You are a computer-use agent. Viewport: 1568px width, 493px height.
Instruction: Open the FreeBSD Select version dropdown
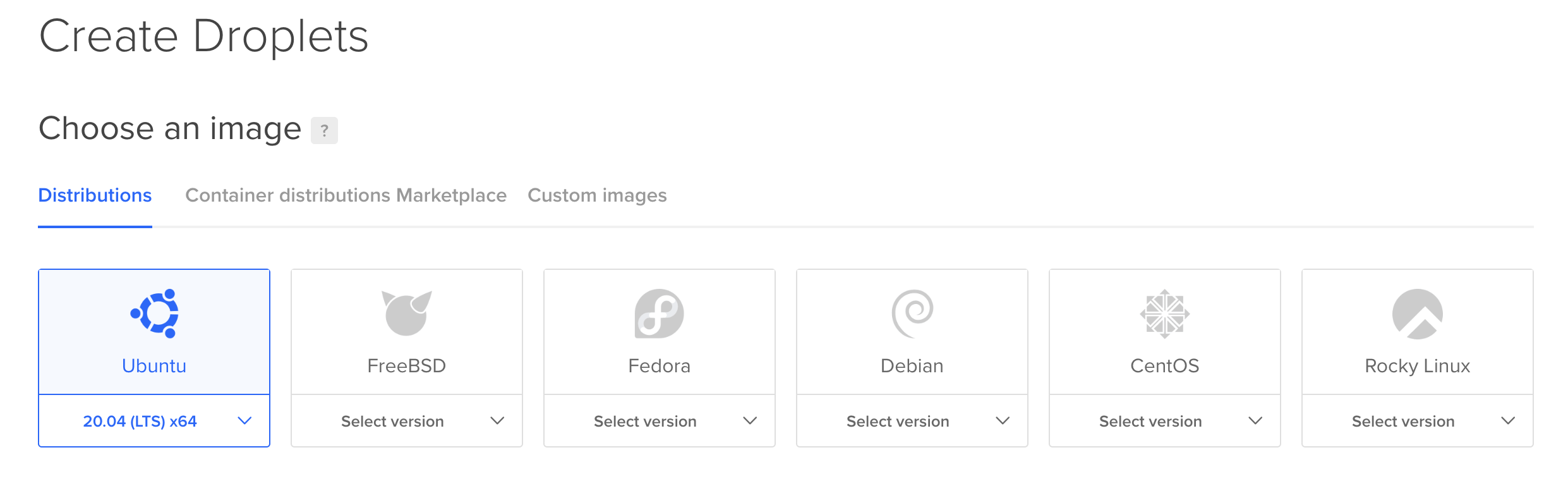coord(406,420)
